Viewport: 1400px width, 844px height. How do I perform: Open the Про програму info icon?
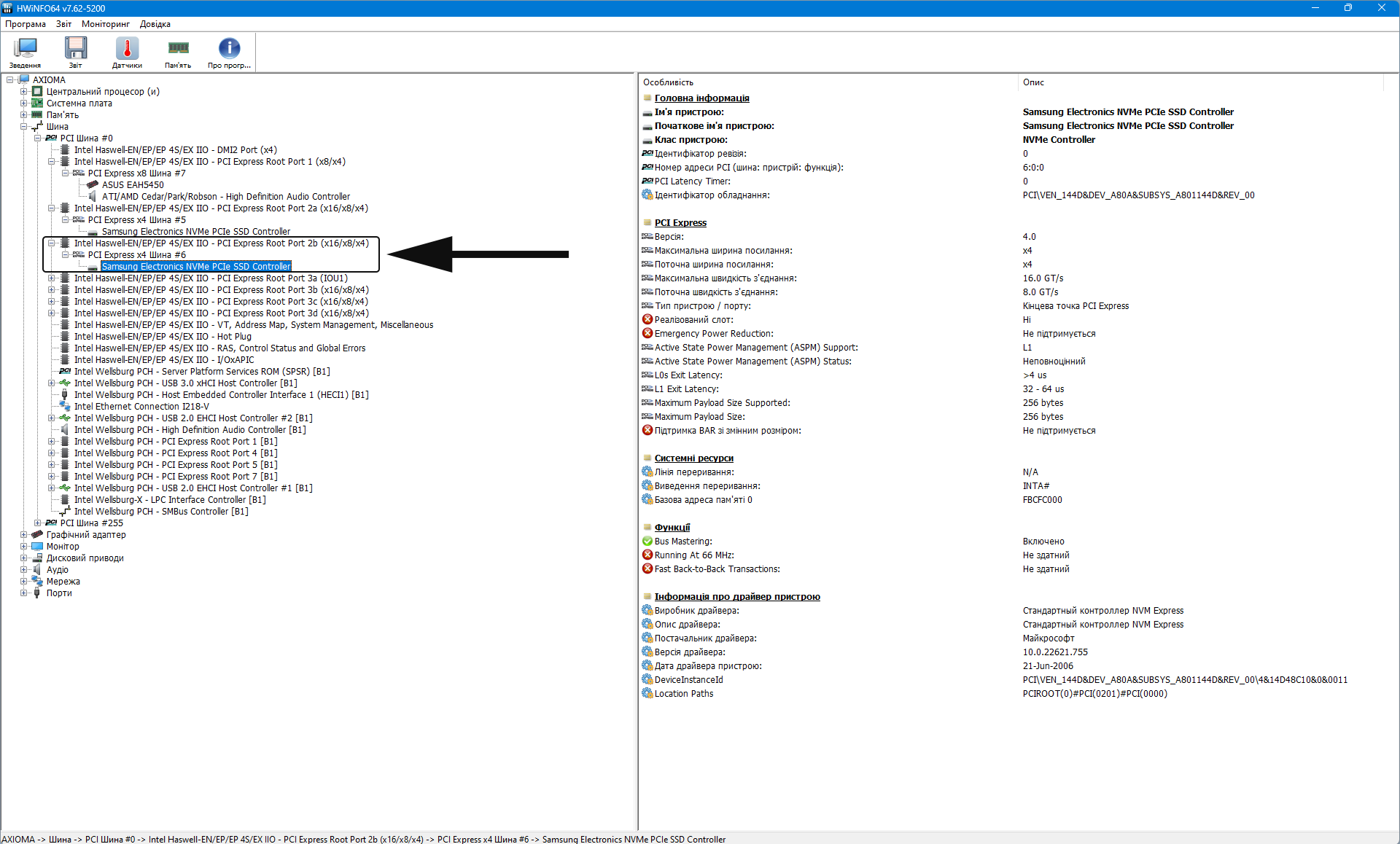[229, 52]
